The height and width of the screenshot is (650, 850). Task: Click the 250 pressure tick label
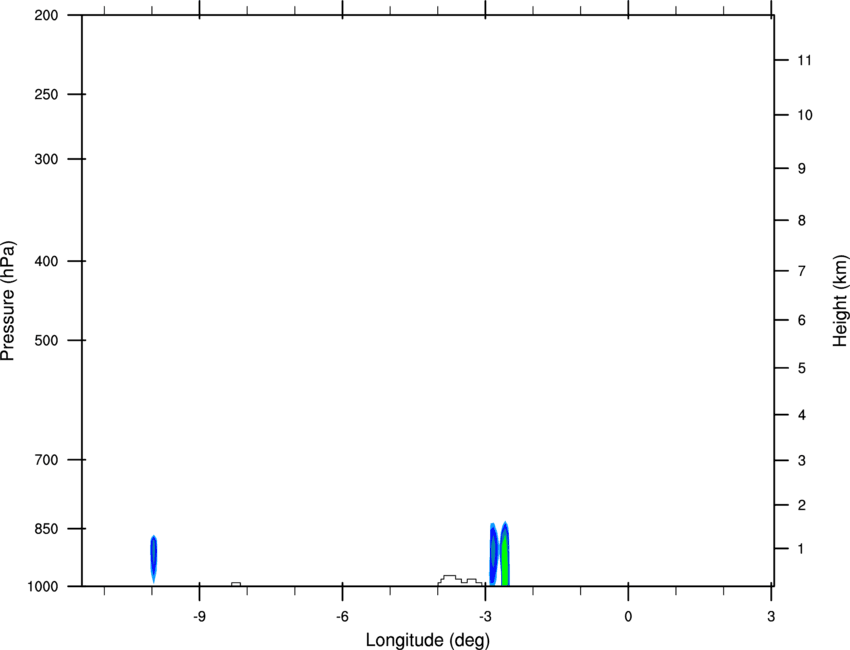(x=46, y=94)
